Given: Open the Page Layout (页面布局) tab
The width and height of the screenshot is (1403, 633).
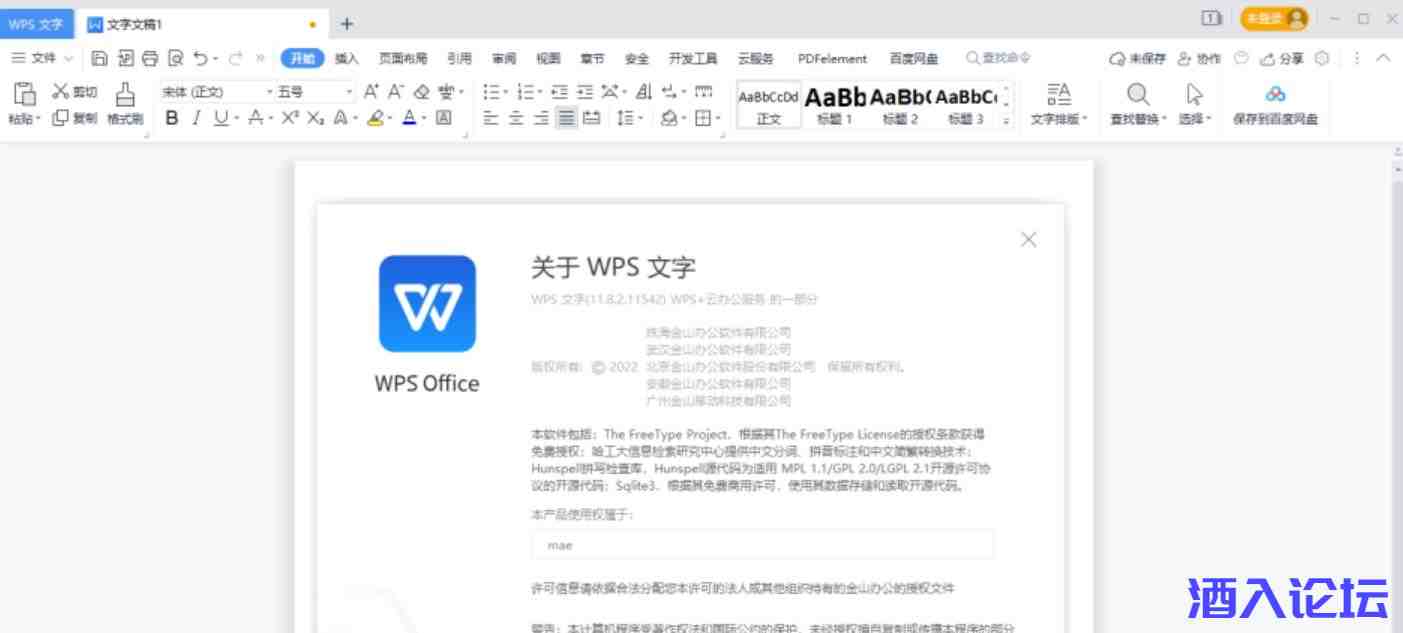Looking at the screenshot, I should pos(402,58).
